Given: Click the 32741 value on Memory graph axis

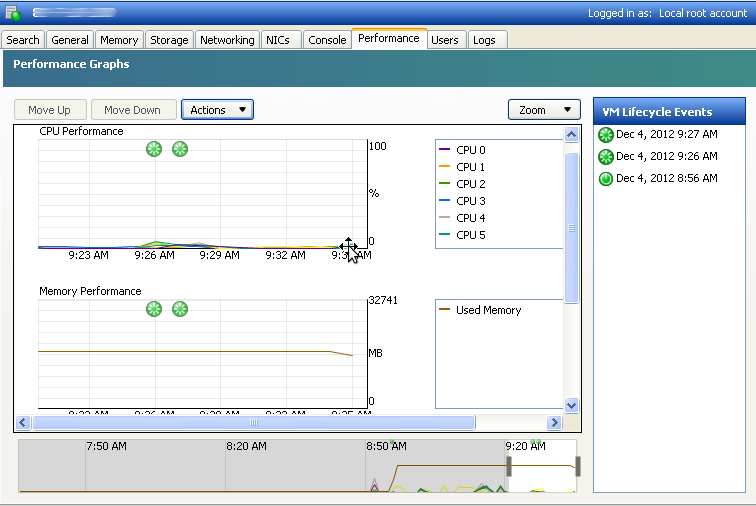Looking at the screenshot, I should coord(383,300).
